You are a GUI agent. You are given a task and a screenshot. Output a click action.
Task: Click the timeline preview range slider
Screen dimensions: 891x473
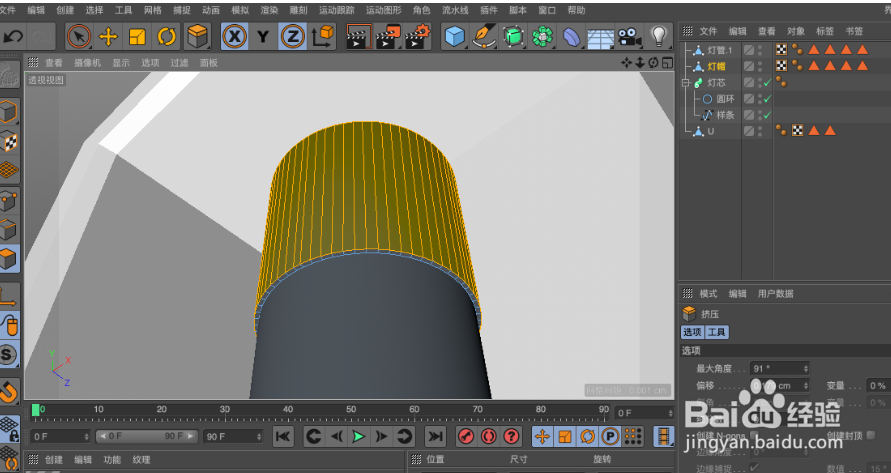click(x=147, y=436)
